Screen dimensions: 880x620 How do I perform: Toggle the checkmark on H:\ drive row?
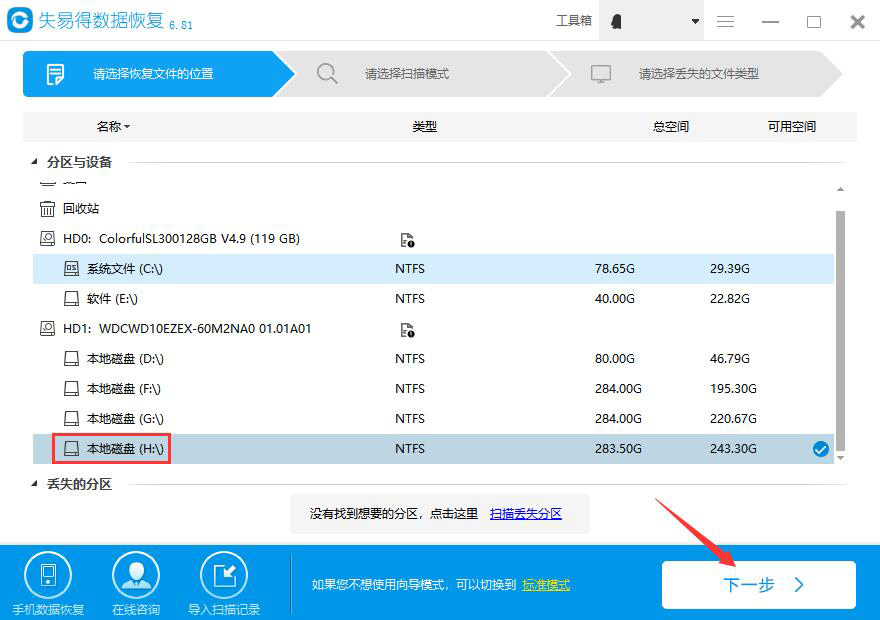(x=820, y=450)
